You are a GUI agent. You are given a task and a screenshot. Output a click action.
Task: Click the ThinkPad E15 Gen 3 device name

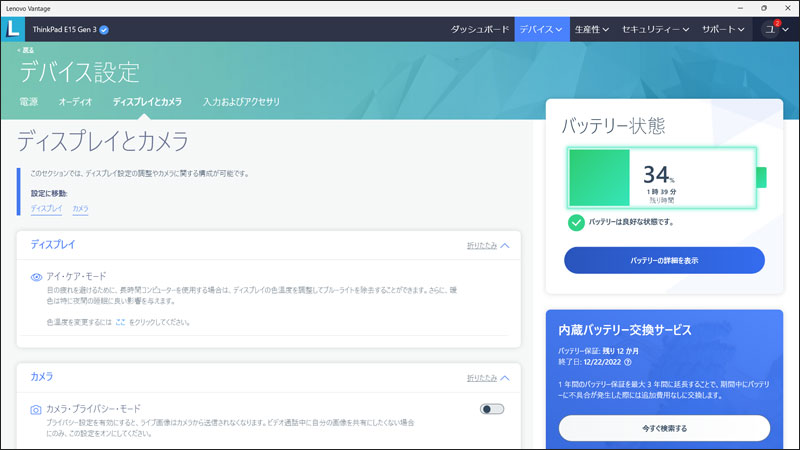click(64, 30)
